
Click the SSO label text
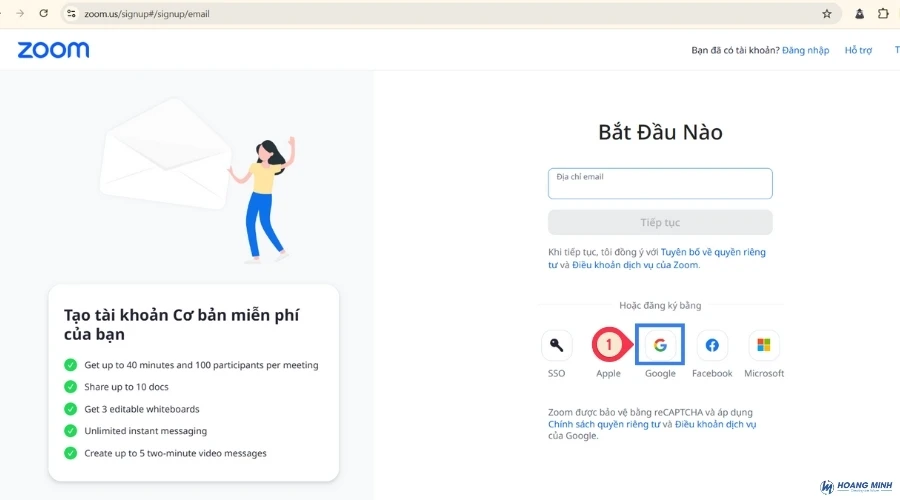click(556, 373)
